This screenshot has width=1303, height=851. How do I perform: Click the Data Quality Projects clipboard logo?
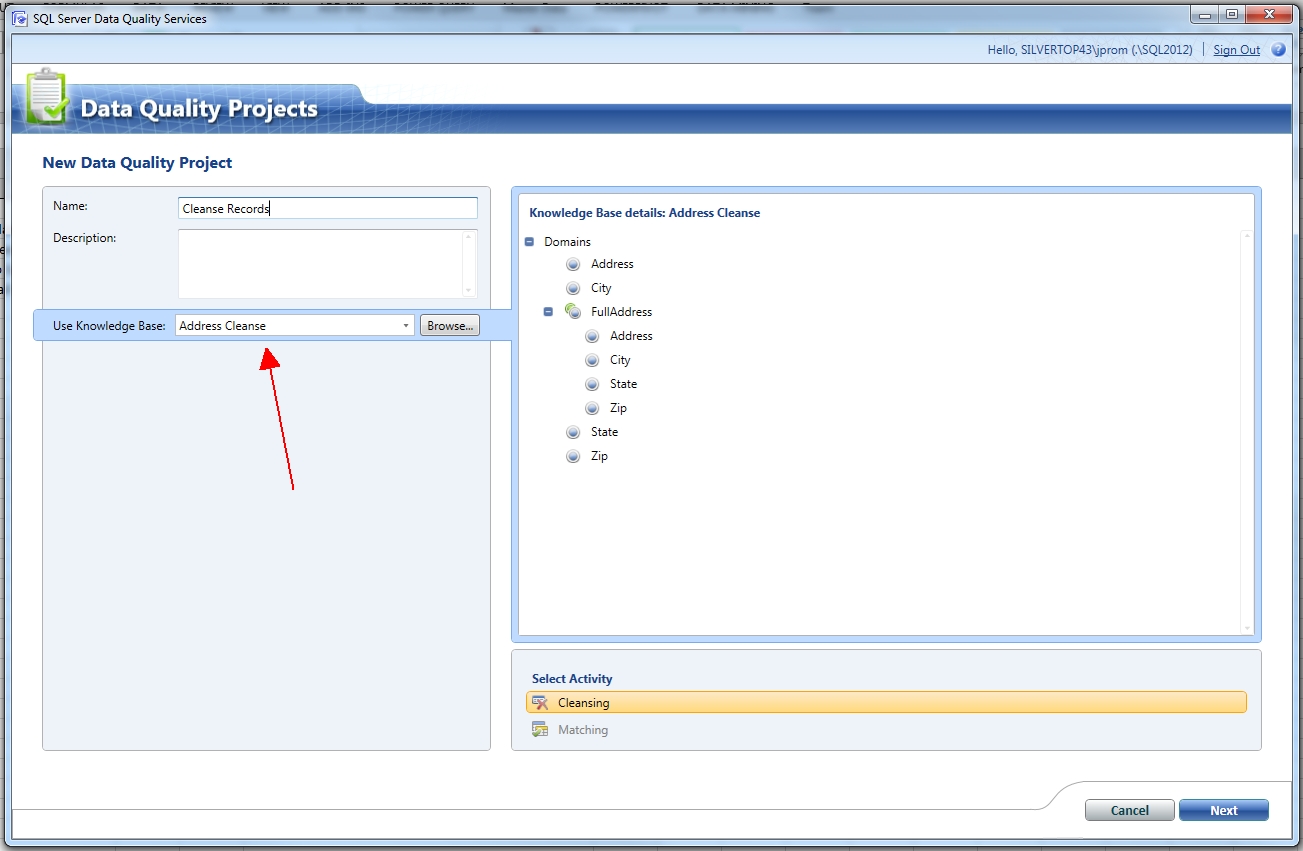(46, 99)
